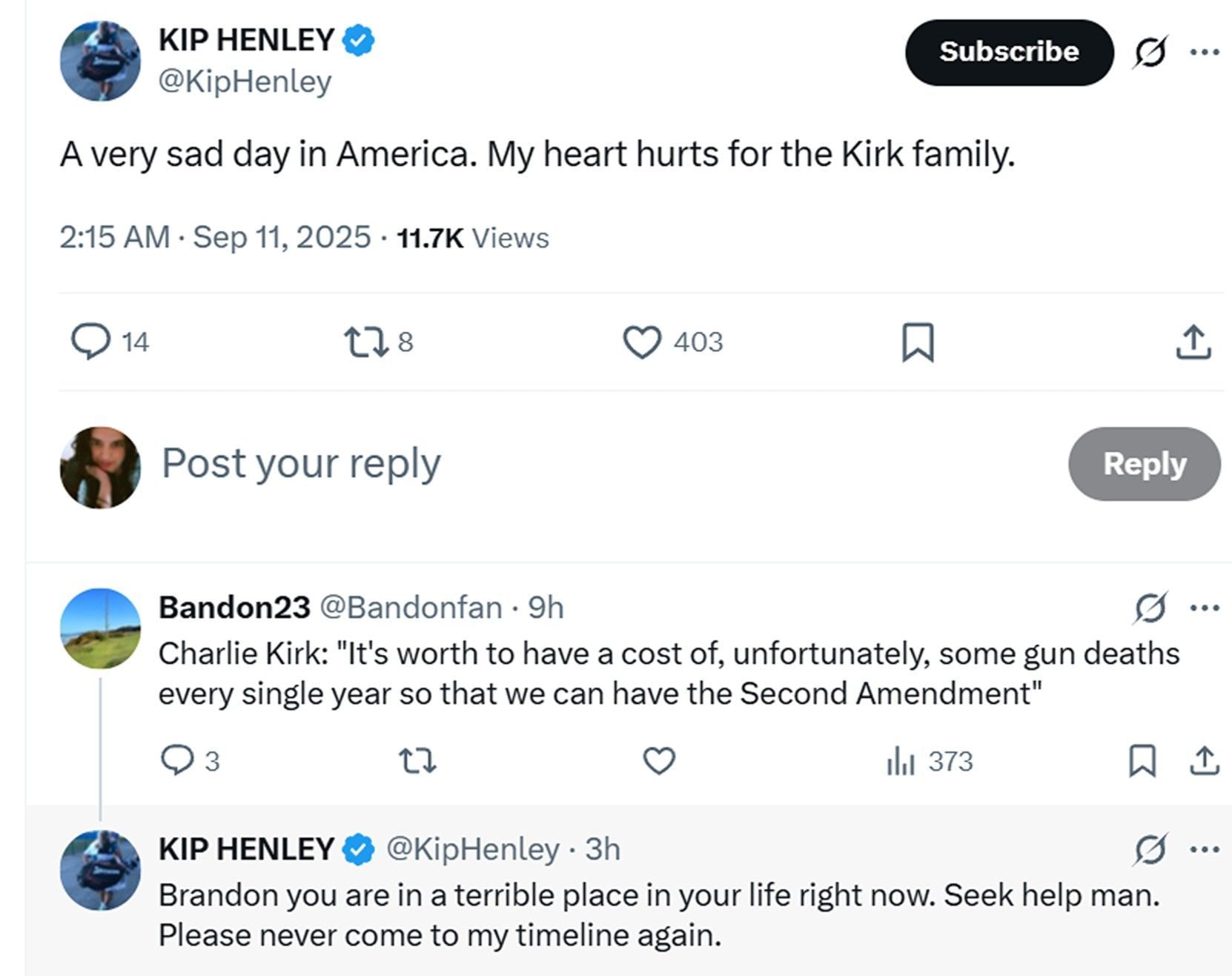Image resolution: width=1232 pixels, height=976 pixels.
Task: View analytics showing 373 views on Bandon23 reply
Action: pyautogui.click(x=930, y=761)
